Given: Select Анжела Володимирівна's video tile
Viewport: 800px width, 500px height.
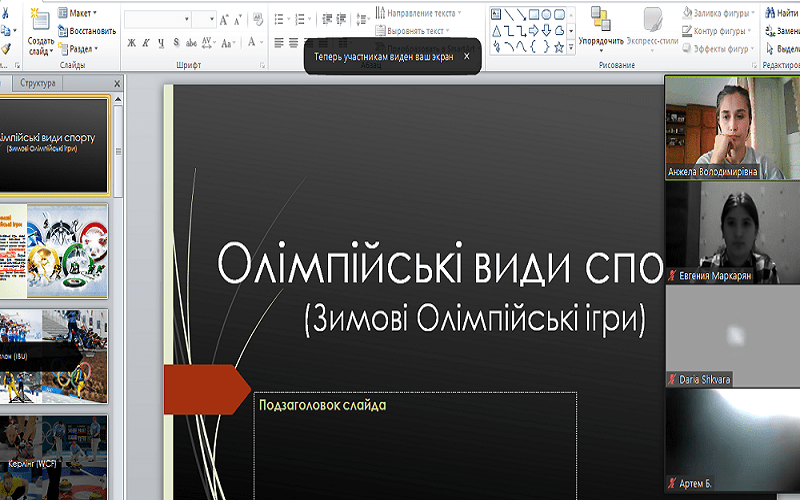Looking at the screenshot, I should (x=732, y=128).
